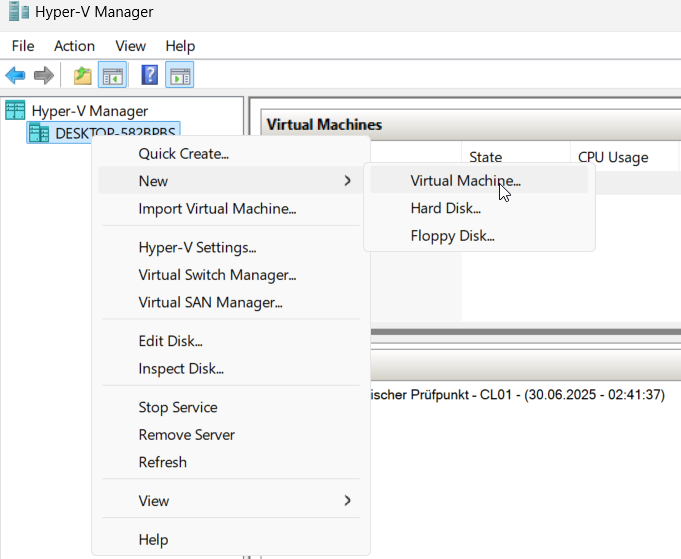
Task: Click the blue Back arrow in toolbar
Action: [15, 76]
